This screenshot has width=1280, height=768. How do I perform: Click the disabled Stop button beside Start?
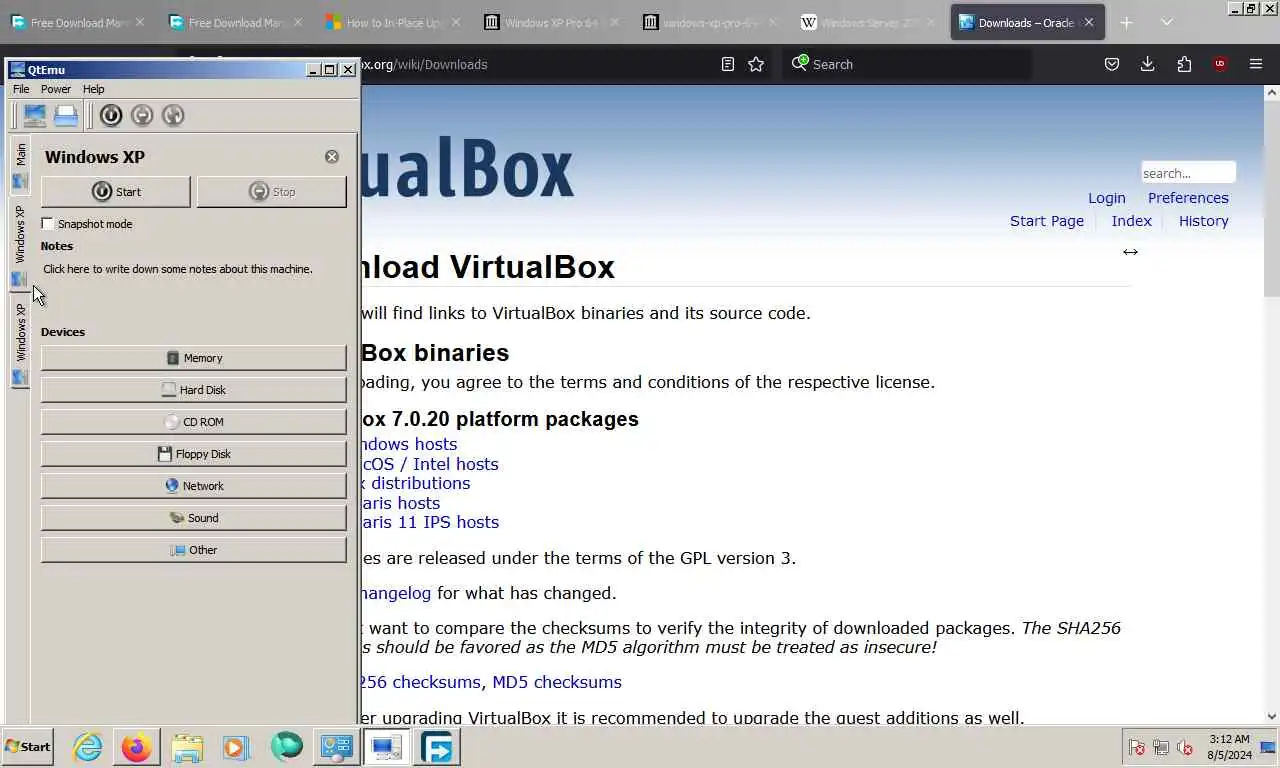coord(272,192)
